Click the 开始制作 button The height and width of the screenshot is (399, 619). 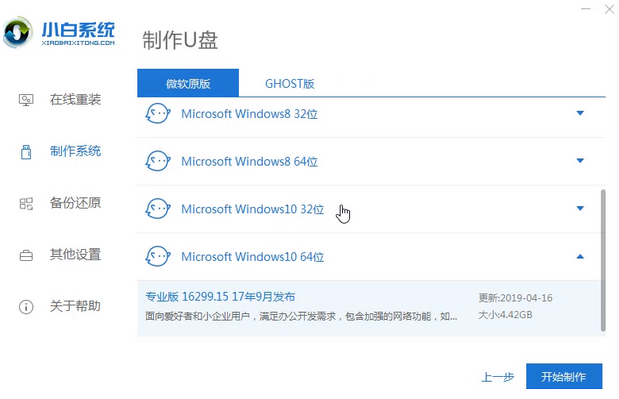click(564, 376)
